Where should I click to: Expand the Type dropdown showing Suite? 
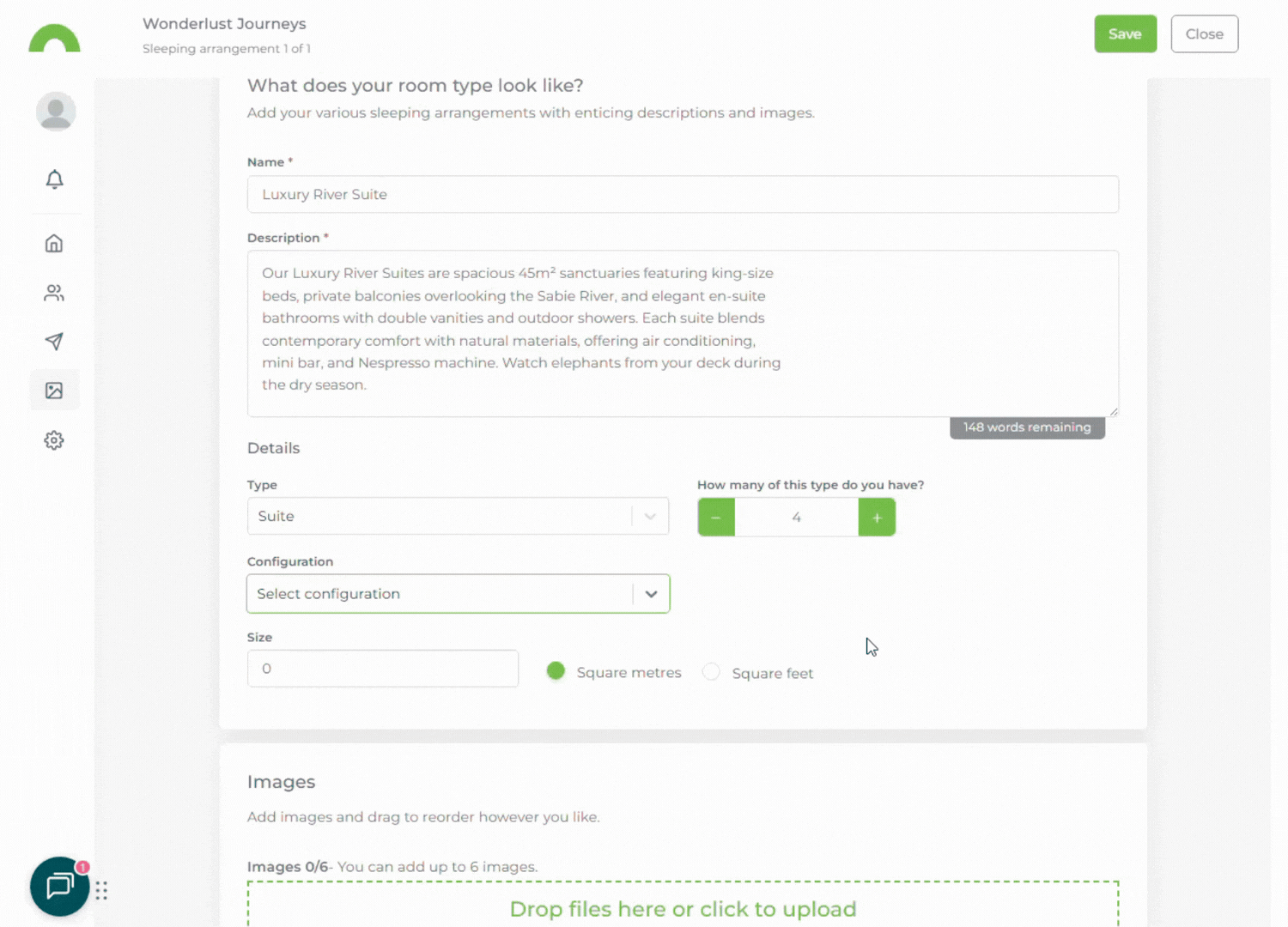tap(457, 516)
